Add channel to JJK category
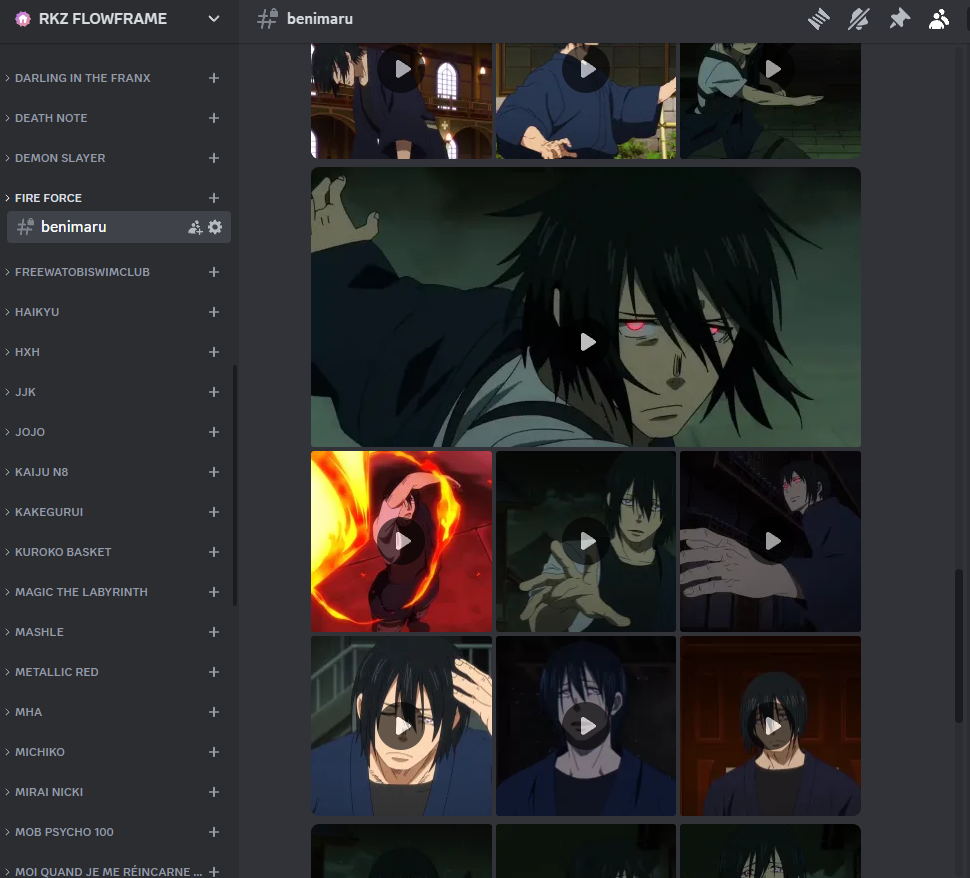 click(214, 392)
